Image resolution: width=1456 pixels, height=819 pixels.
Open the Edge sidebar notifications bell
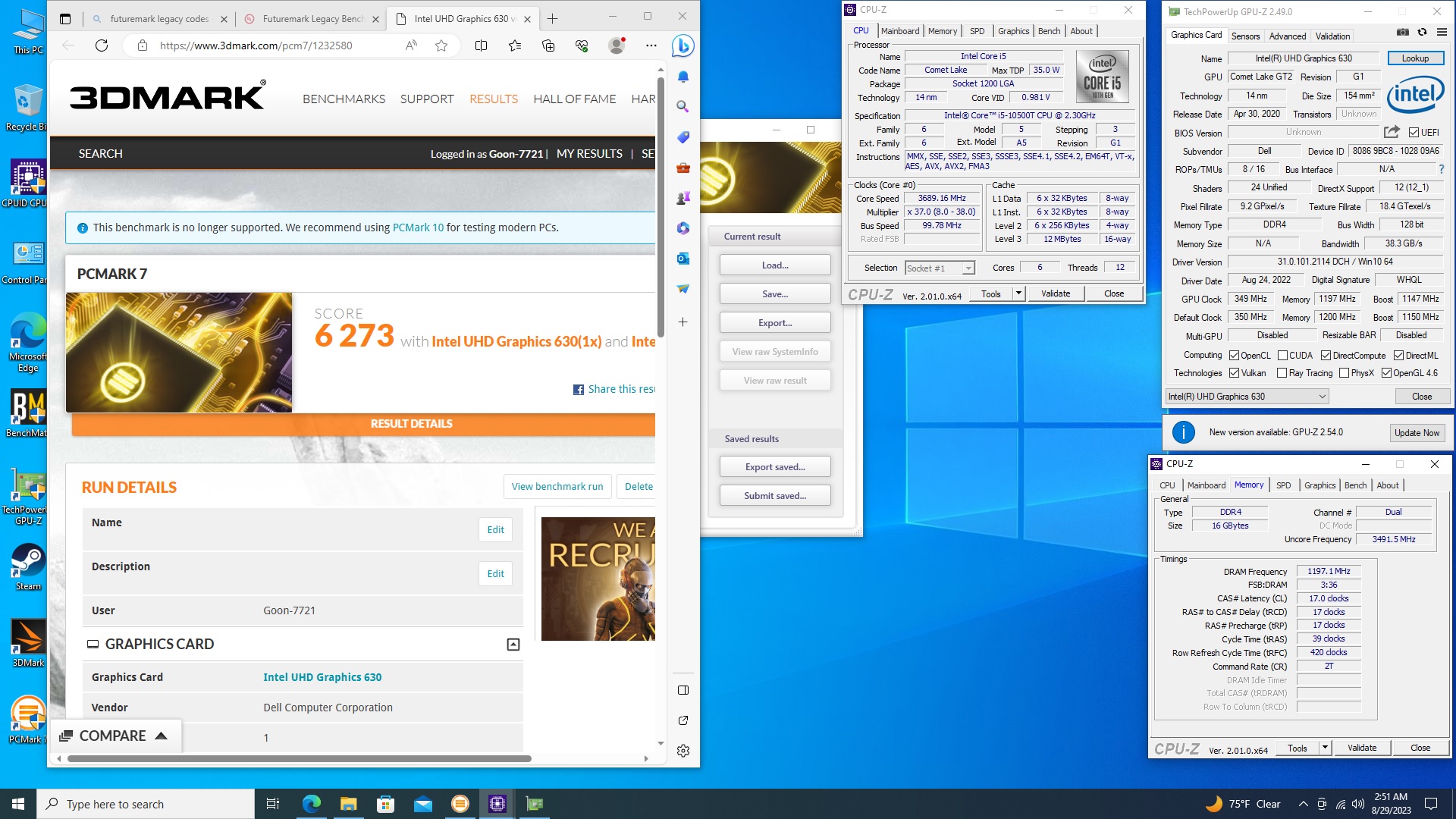click(683, 77)
